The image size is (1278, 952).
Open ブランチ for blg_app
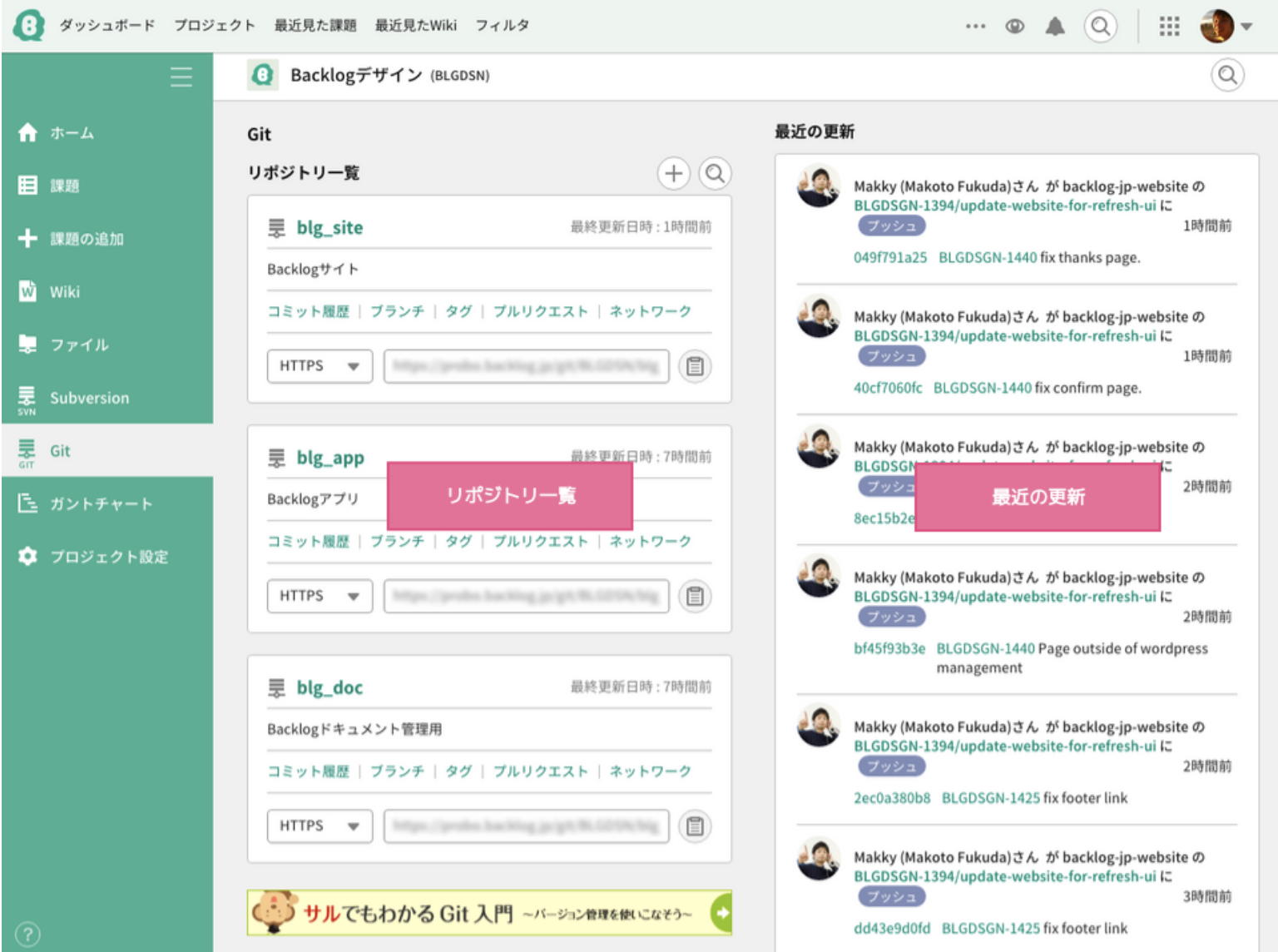pyautogui.click(x=397, y=541)
